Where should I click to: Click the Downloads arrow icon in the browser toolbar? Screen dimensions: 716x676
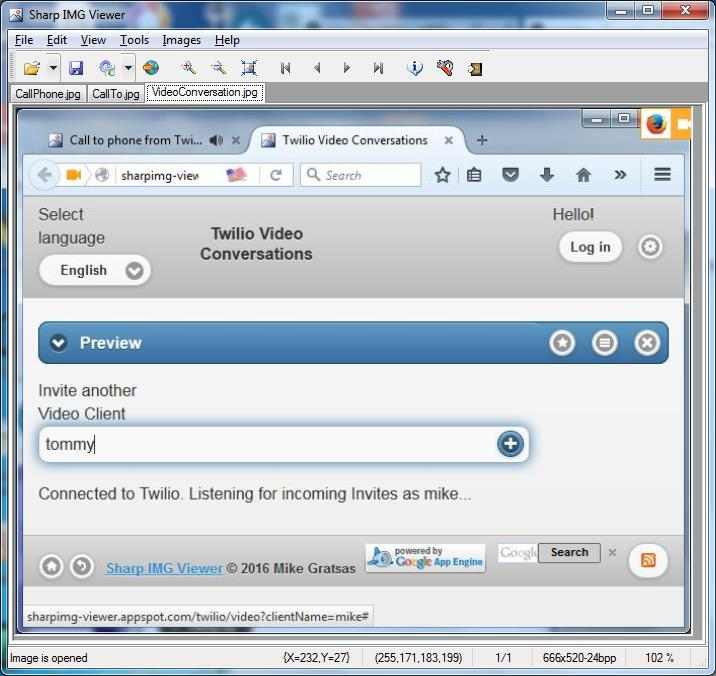[x=547, y=175]
